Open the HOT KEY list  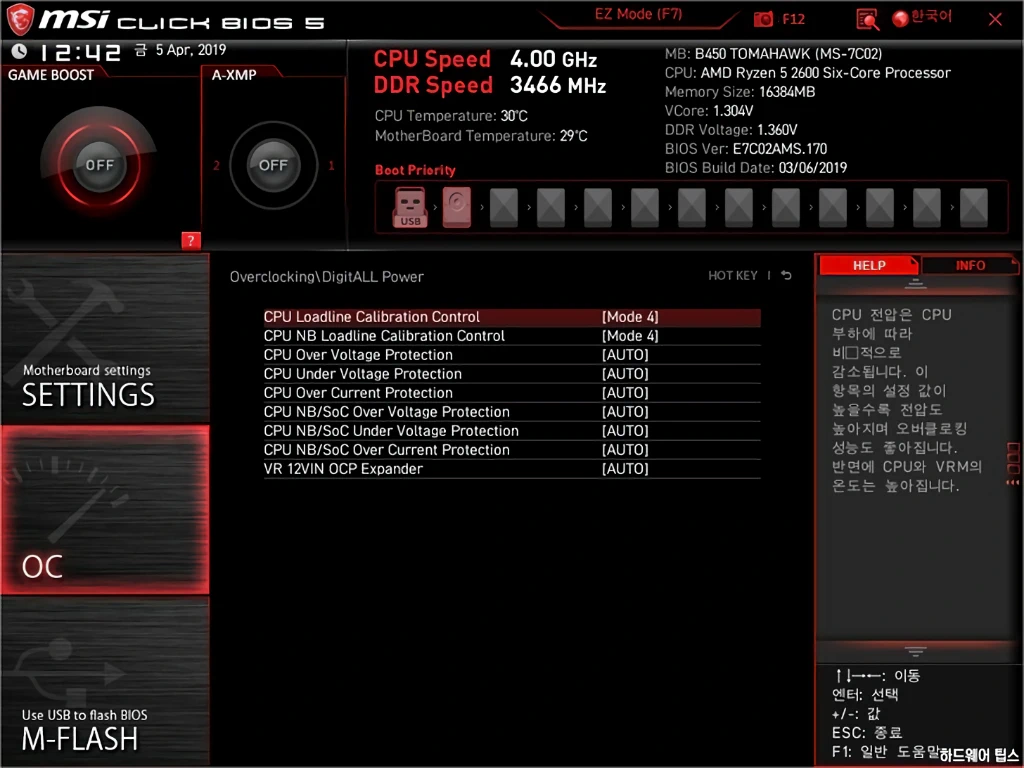(x=733, y=276)
